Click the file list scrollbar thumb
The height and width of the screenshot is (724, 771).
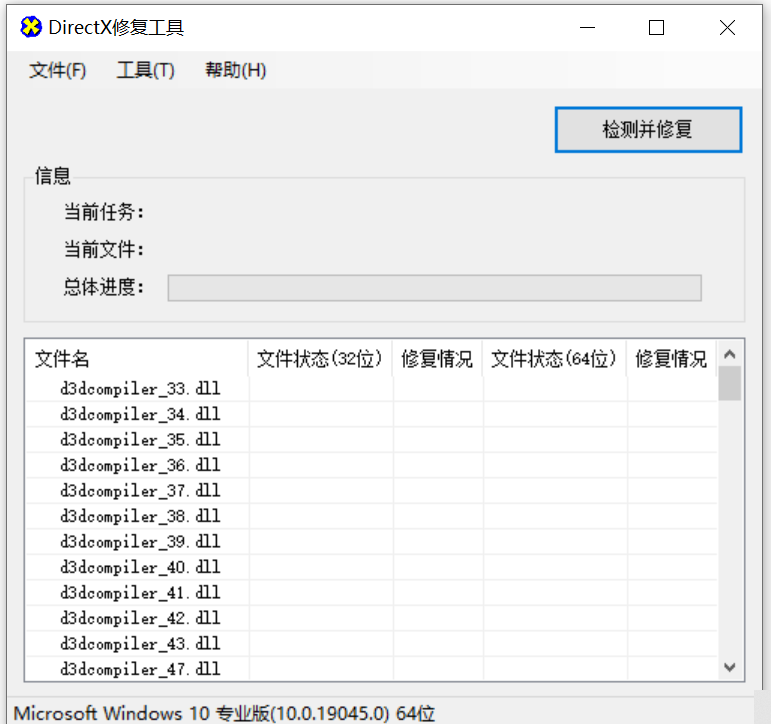coord(730,384)
